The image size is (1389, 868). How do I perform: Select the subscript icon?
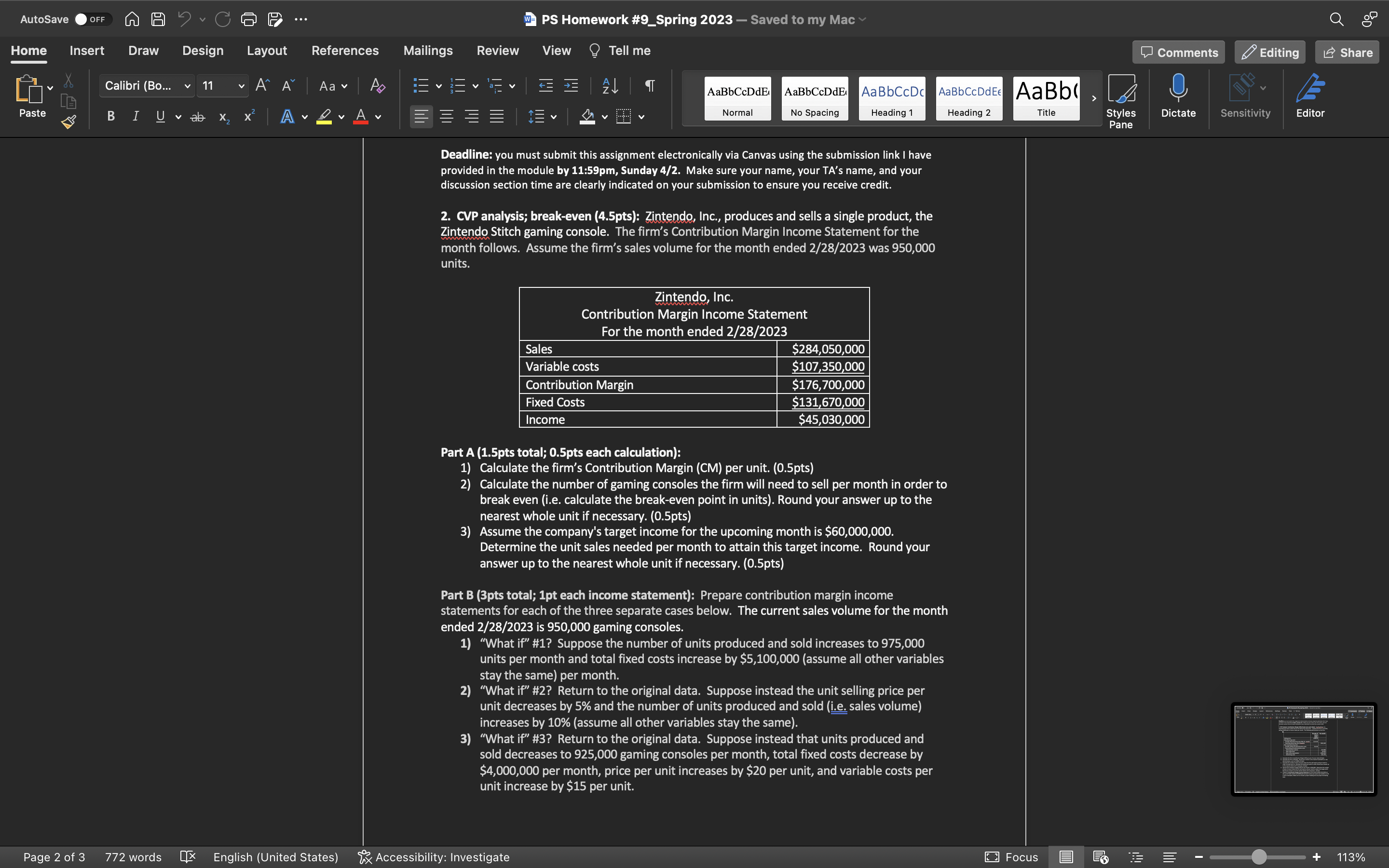[223, 117]
